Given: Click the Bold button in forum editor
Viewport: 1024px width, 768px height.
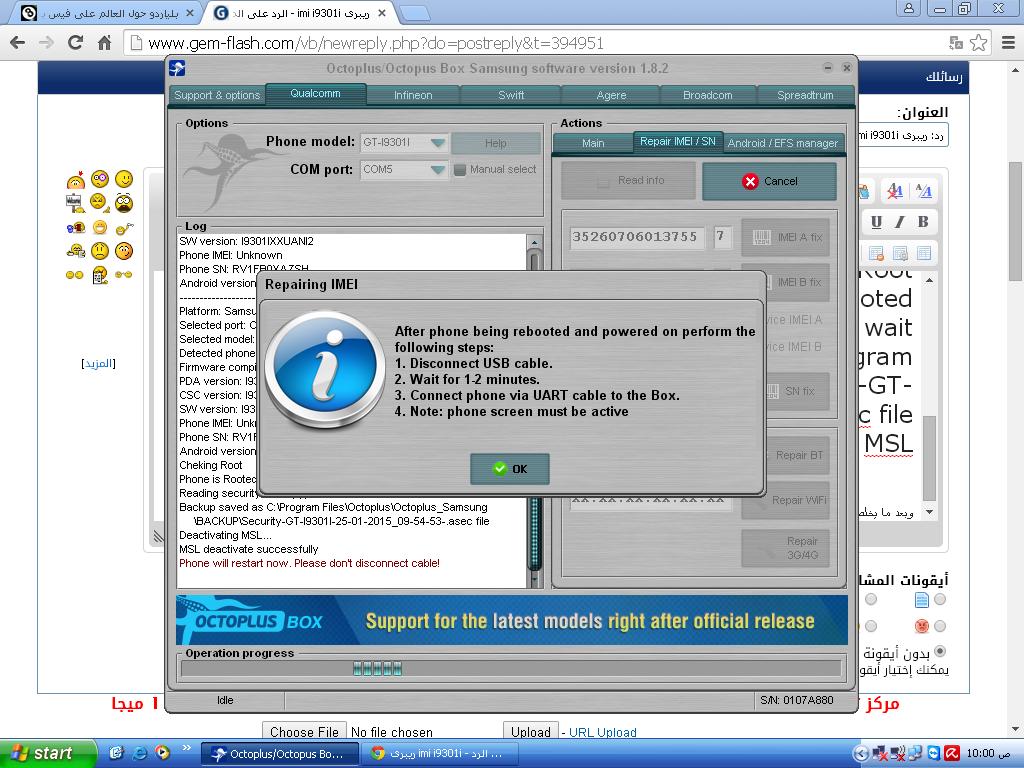Looking at the screenshot, I should [923, 222].
